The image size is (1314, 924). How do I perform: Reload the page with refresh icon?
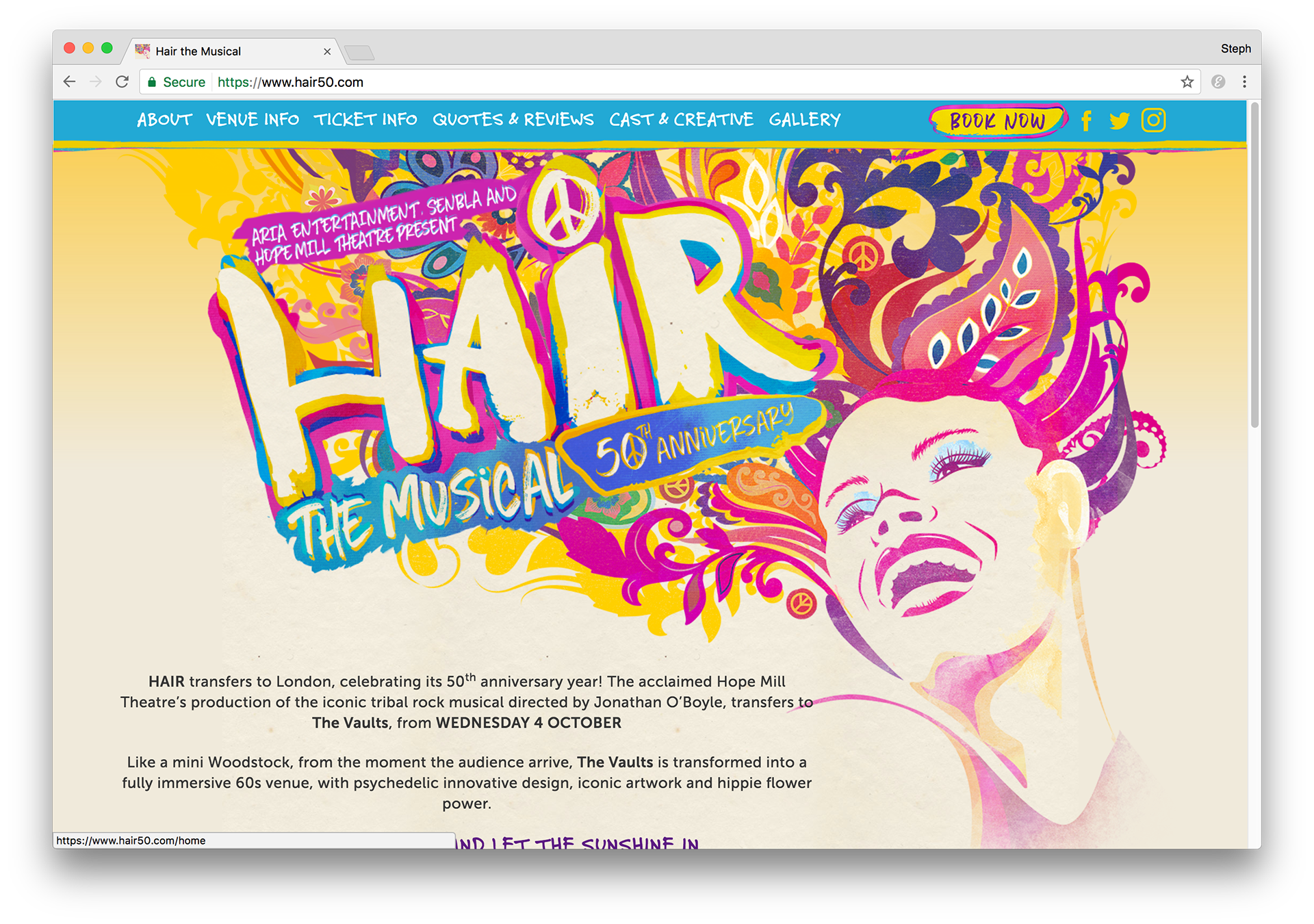123,82
